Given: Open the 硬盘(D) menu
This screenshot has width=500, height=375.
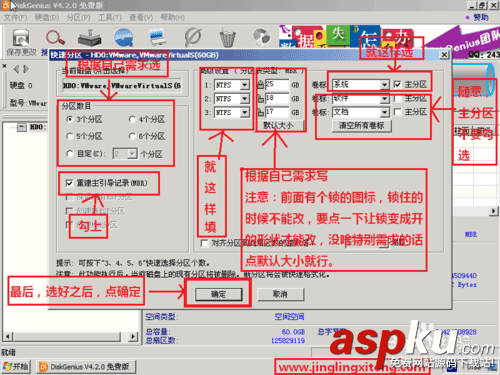Looking at the screenshot, I should [47, 17].
